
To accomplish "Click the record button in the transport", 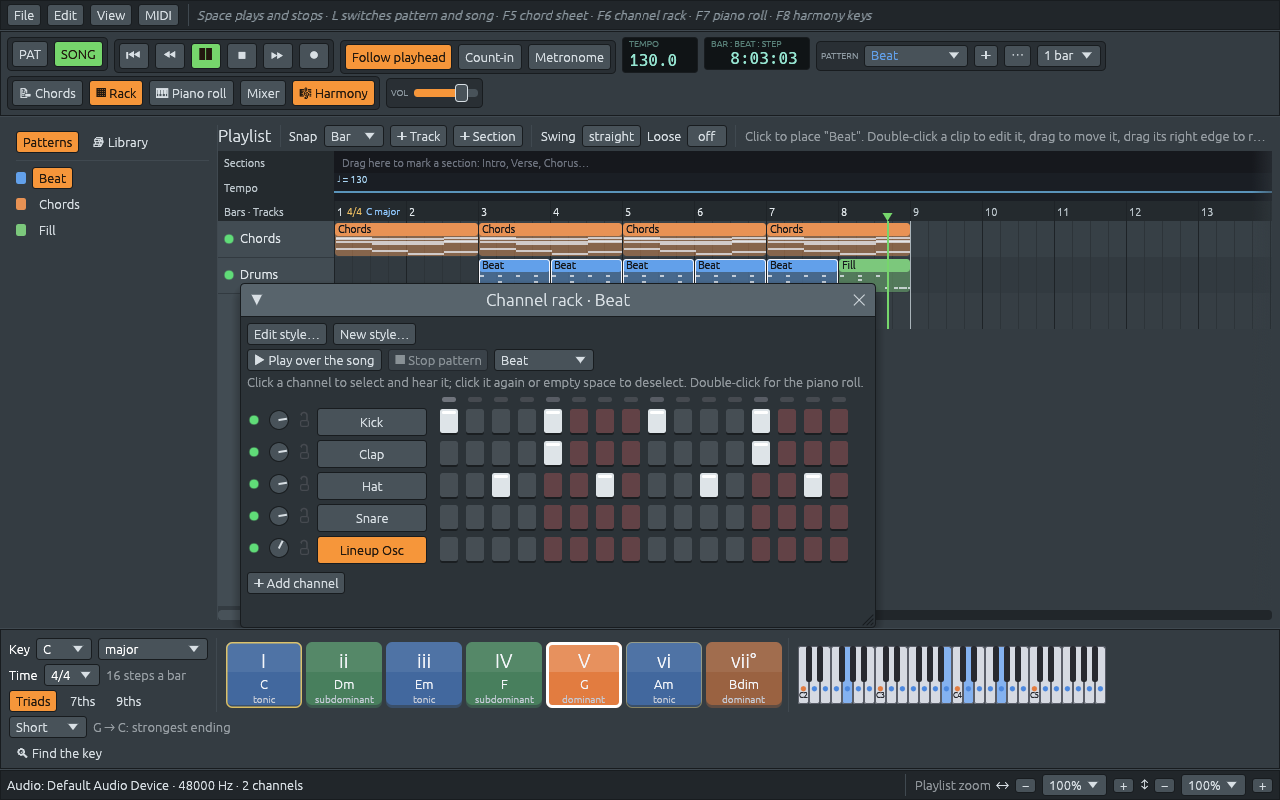I will (314, 56).
